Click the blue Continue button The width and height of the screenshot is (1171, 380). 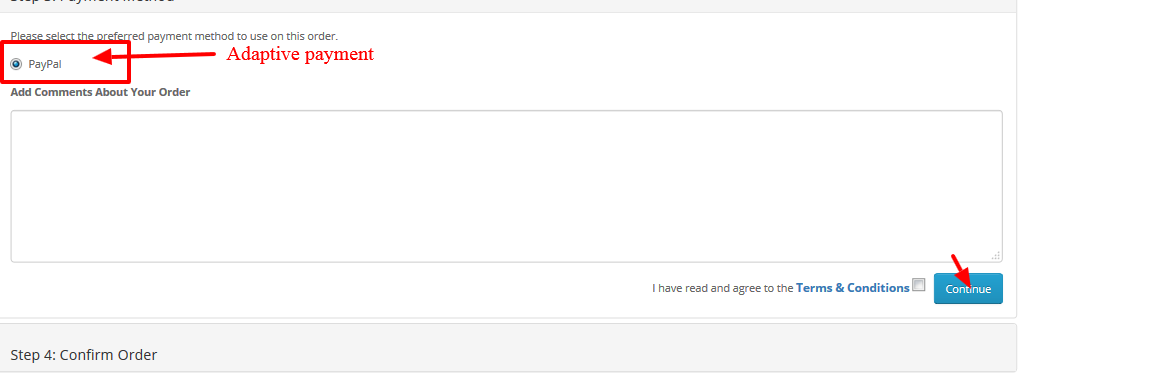(968, 289)
